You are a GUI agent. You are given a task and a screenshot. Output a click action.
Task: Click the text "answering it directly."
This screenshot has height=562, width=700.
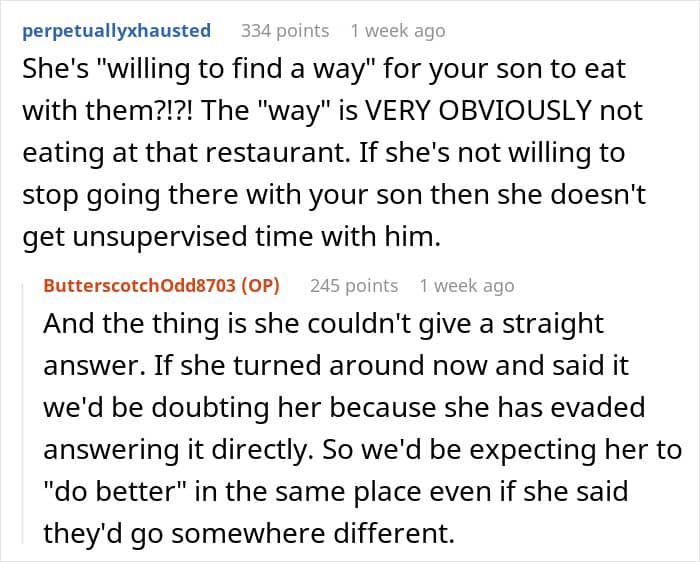coord(178,450)
